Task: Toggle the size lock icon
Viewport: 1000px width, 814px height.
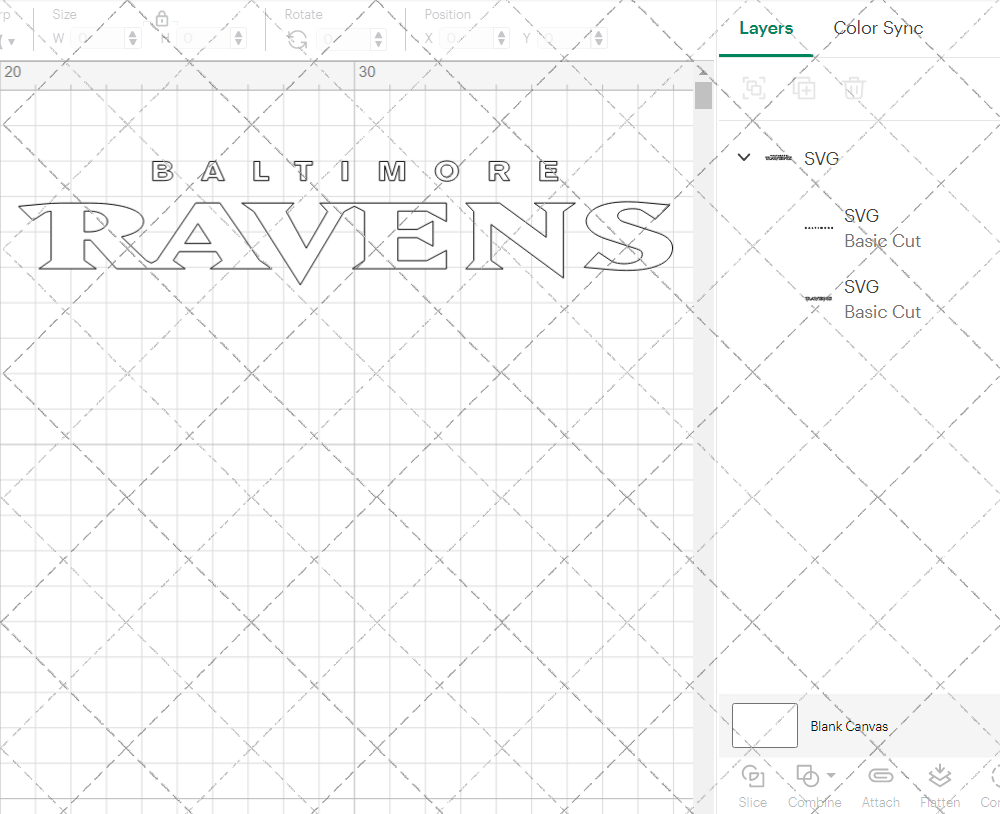Action: [162, 19]
